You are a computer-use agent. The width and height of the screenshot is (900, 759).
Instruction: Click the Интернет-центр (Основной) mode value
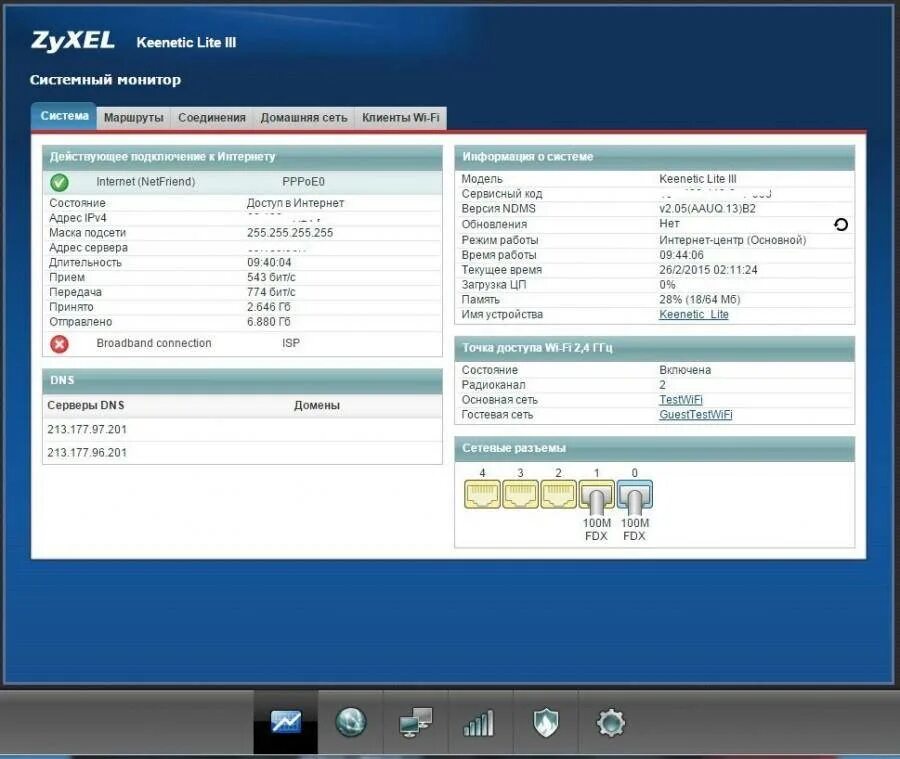(732, 240)
